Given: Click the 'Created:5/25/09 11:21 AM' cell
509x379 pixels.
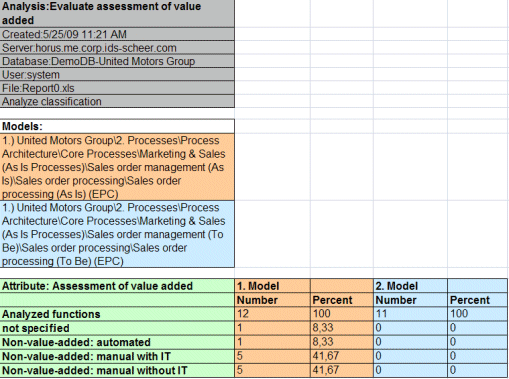Looking at the screenshot, I should [117, 34].
